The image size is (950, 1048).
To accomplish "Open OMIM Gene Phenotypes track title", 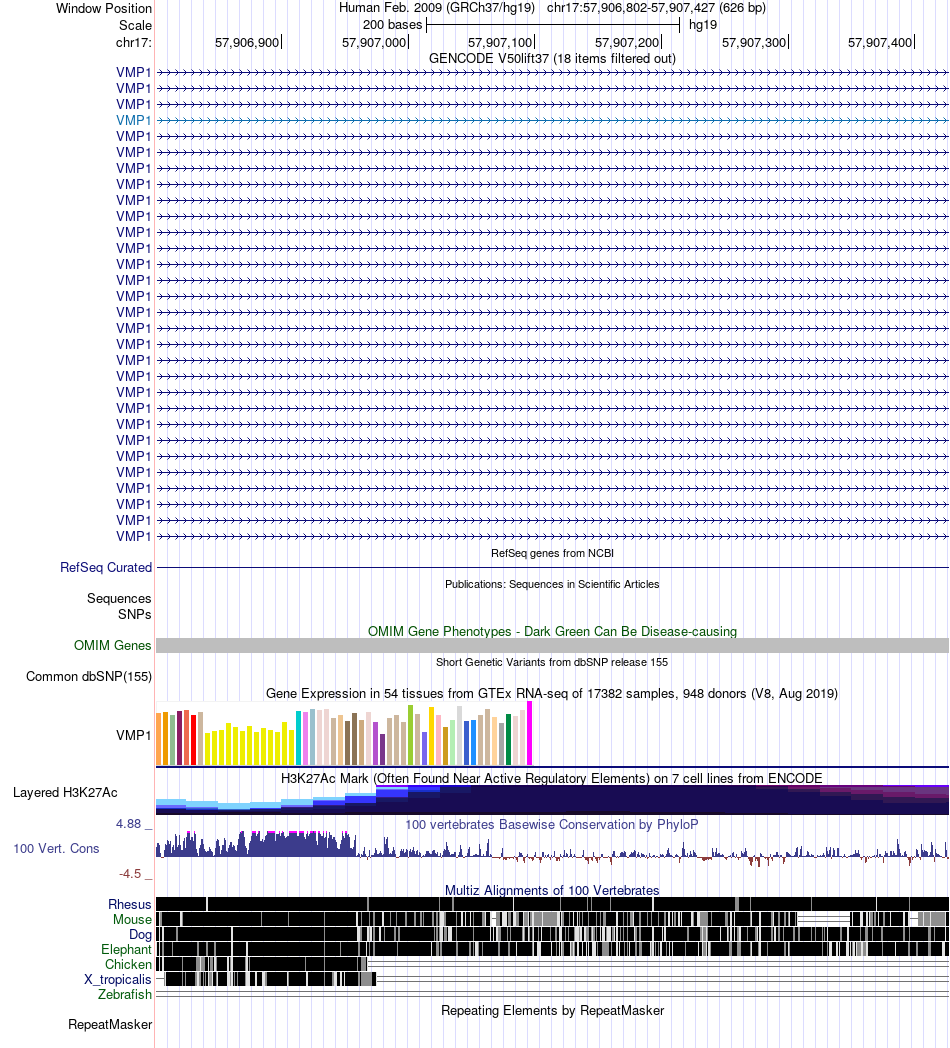I will pos(552,632).
